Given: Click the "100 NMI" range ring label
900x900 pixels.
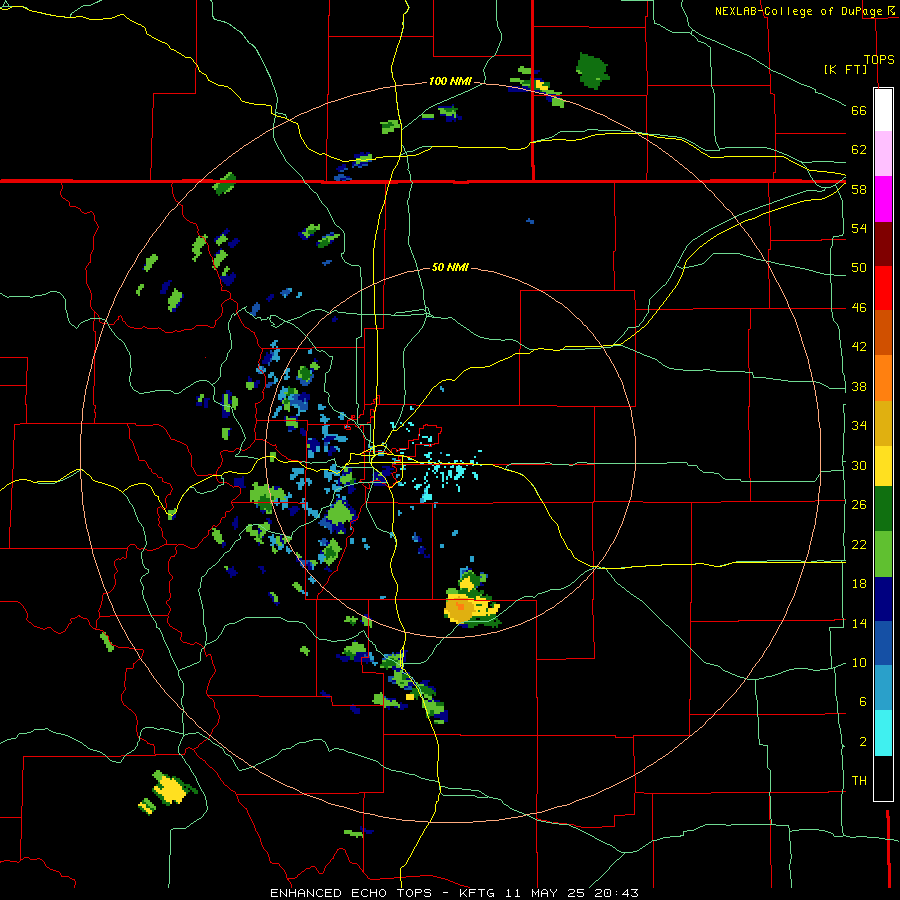Looking at the screenshot, I should (x=450, y=82).
